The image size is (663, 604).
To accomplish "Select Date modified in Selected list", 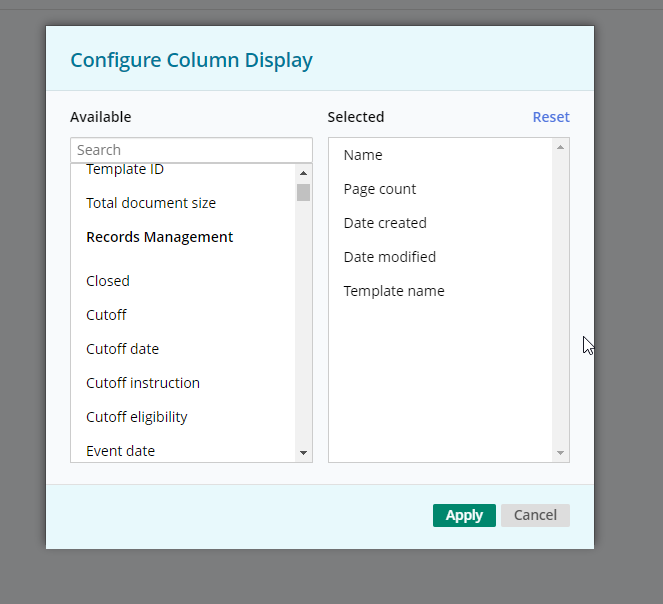I will (x=390, y=257).
